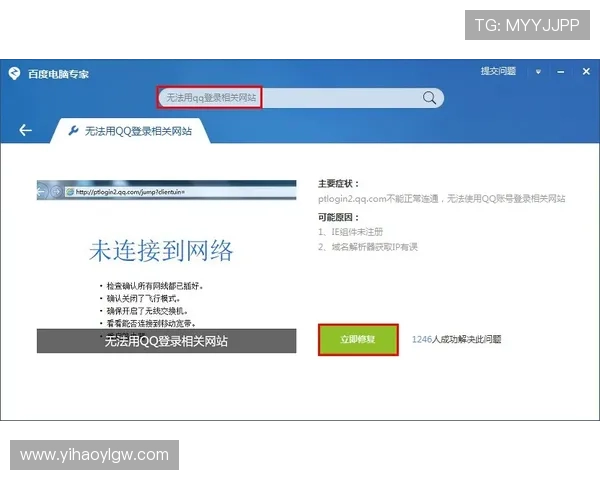The image size is (600, 480).
Task: Click the wrench icon on the tab
Action: (73, 131)
